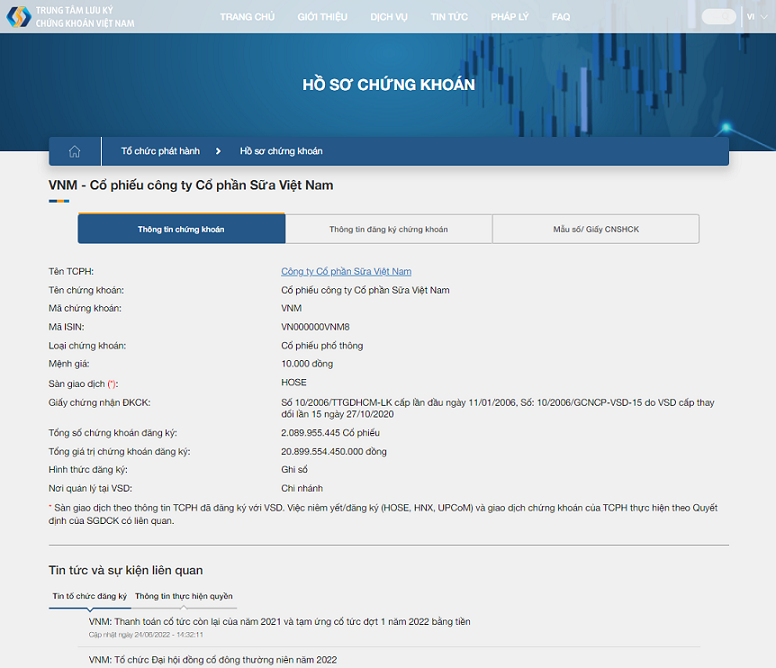
Task: Open Công ty Cổ phần Sữa Việt Nam link
Action: pyautogui.click(x=346, y=271)
